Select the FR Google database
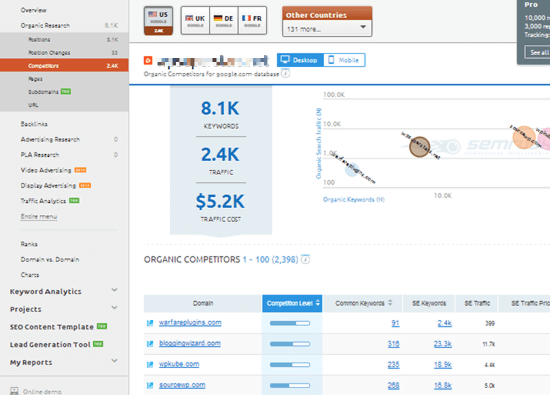 252,21
